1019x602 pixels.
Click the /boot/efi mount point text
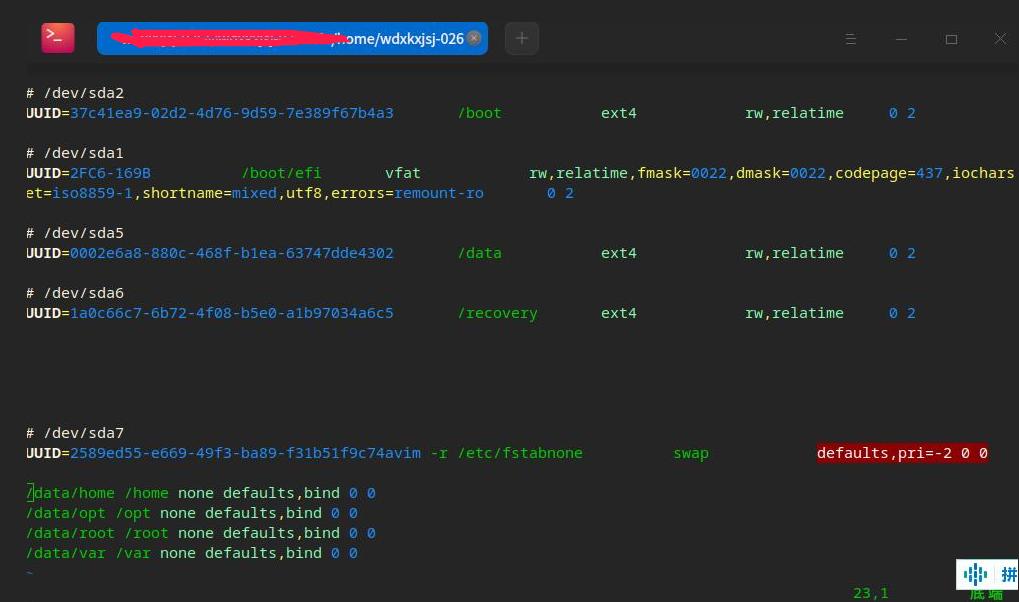[x=281, y=173]
